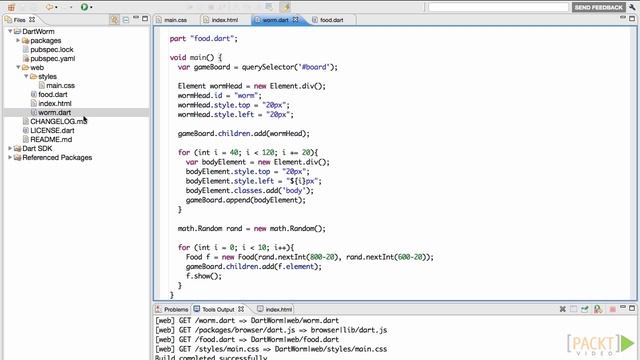Switch to index.html tab in bottom panel

coord(275,309)
